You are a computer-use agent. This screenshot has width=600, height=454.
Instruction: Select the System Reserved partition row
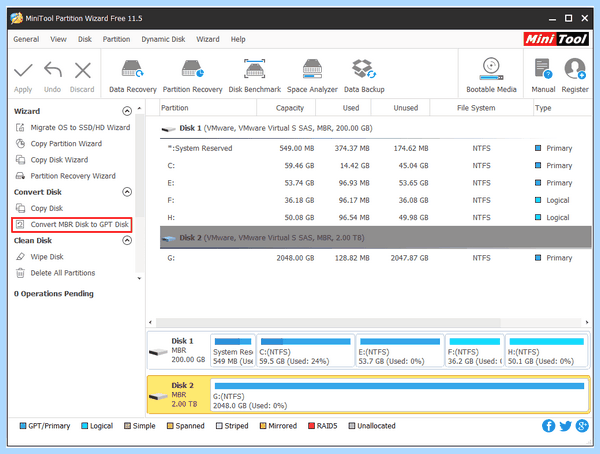coord(375,148)
